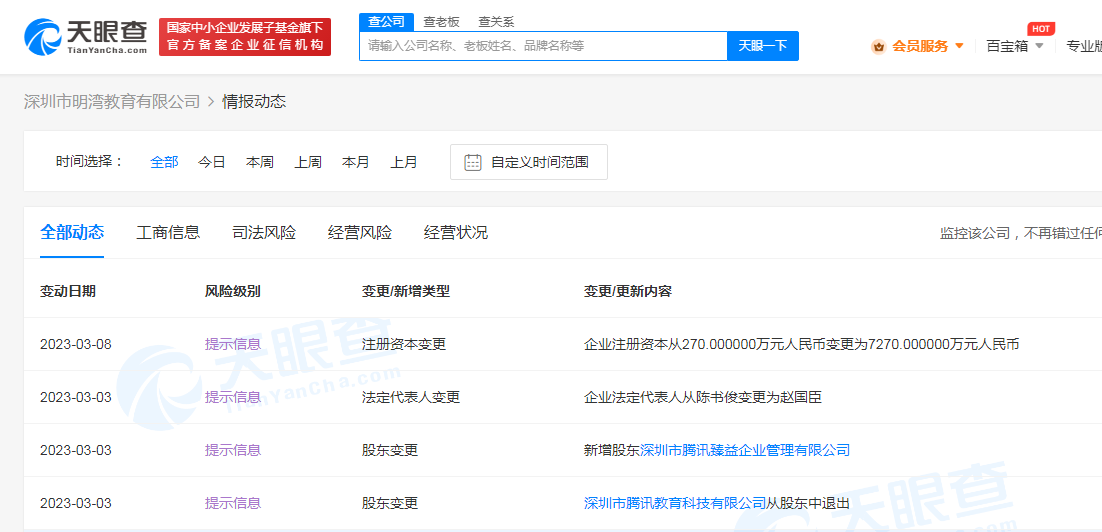Click the calendar icon for custom time range
Image resolution: width=1102 pixels, height=532 pixels.
[x=473, y=162]
